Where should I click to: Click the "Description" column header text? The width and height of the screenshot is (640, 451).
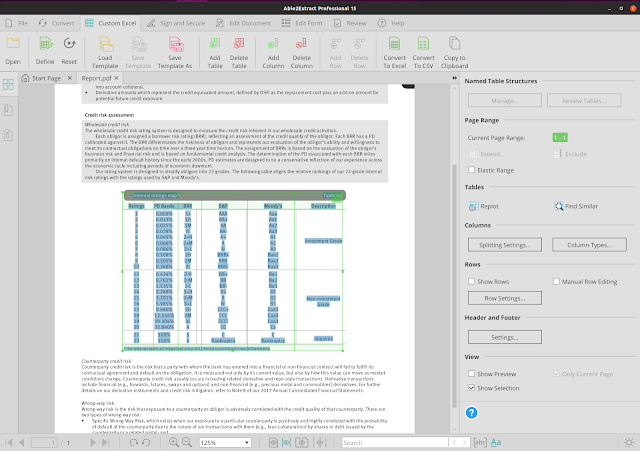(x=323, y=206)
